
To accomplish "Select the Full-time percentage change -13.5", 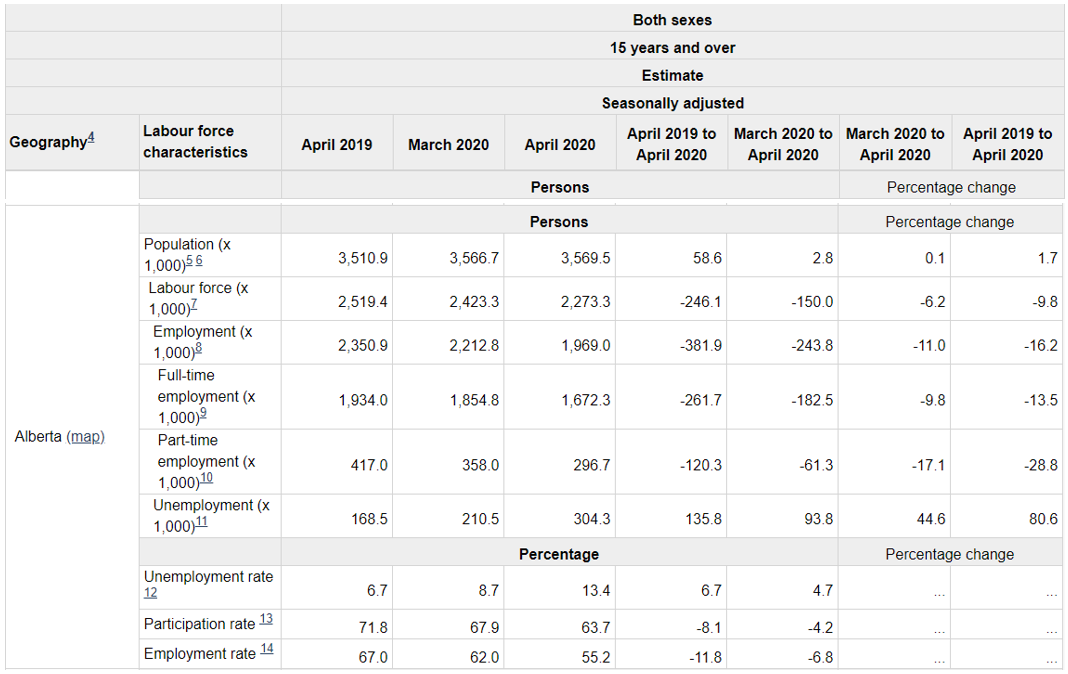I will point(1041,400).
